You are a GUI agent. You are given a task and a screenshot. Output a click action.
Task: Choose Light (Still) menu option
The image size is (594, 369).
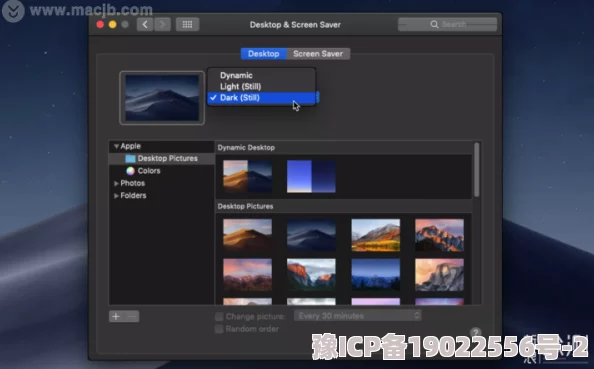[x=262, y=86]
